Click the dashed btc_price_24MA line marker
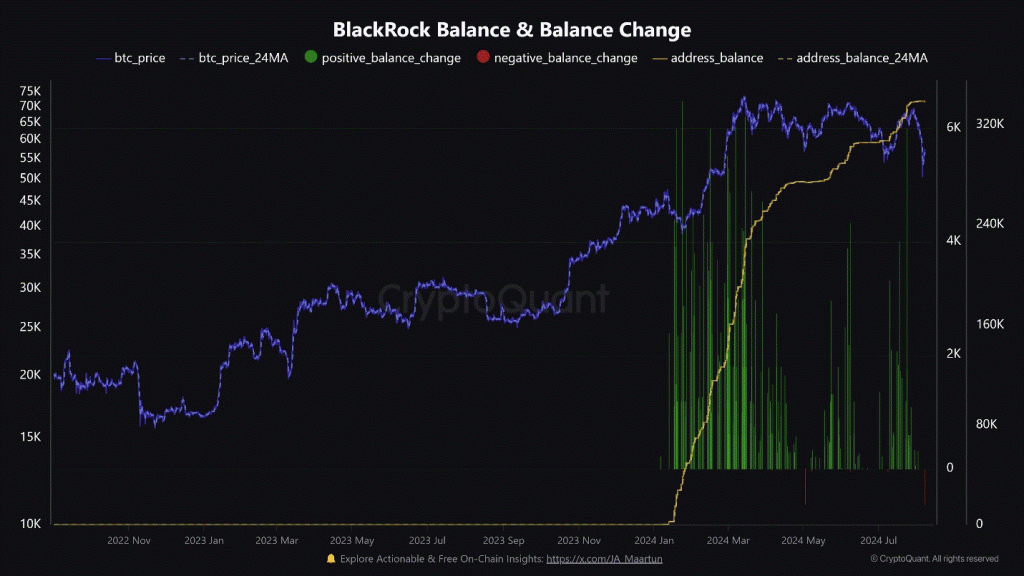 point(188,58)
